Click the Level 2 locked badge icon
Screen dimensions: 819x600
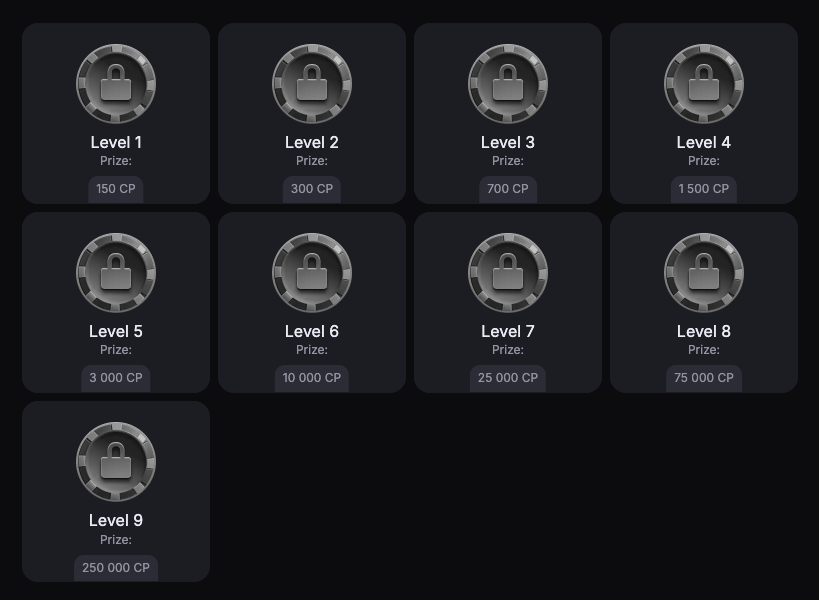coord(312,84)
